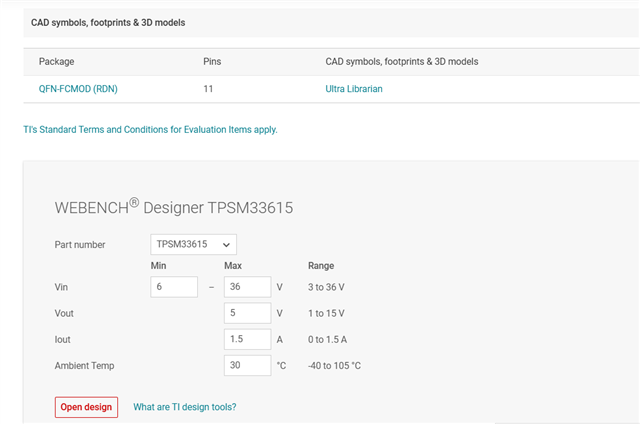
Task: Click the WEBENCH Designer TPSM33615 heading
Action: coord(174,207)
